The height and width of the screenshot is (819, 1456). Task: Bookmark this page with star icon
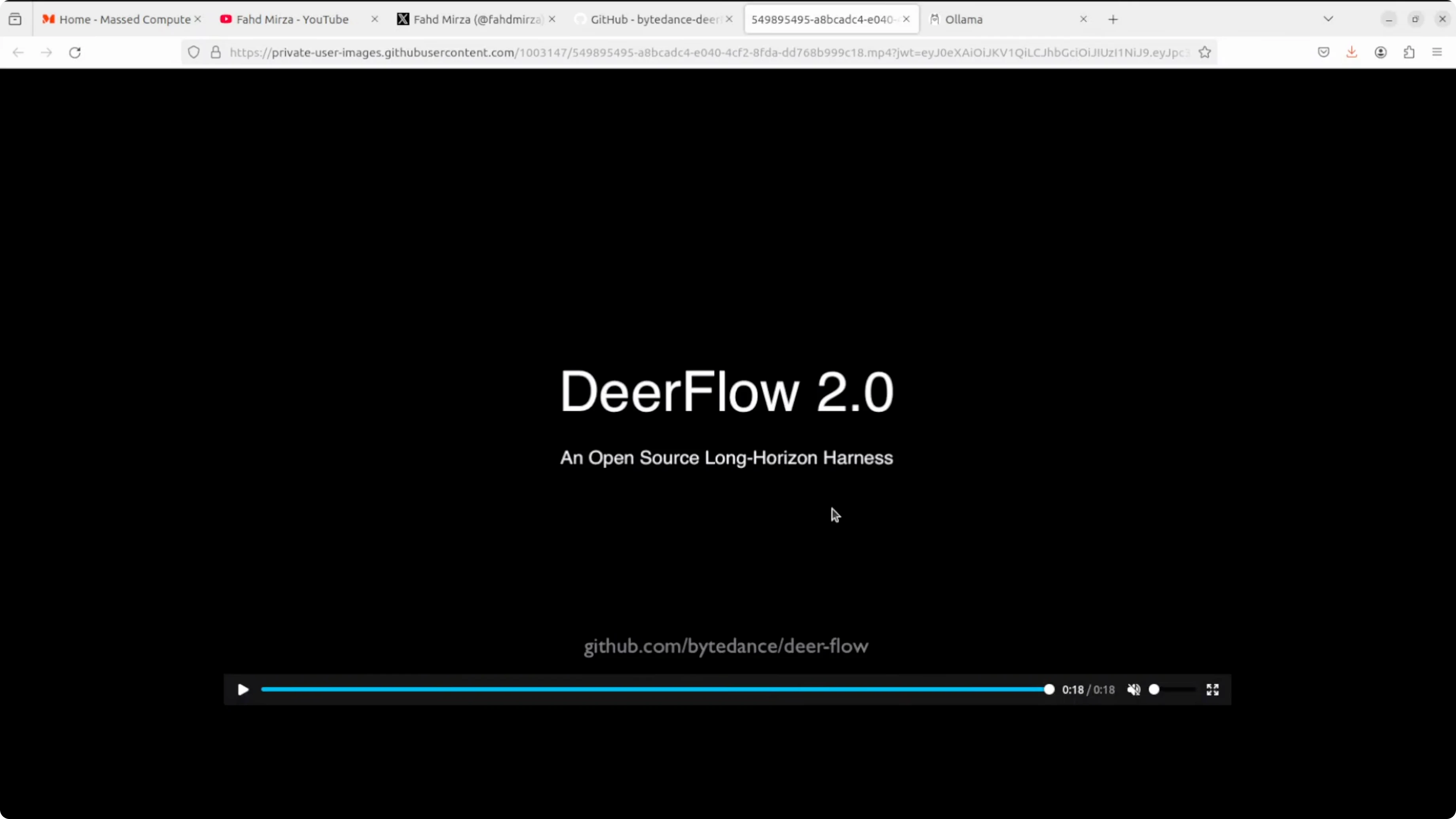click(x=1204, y=53)
